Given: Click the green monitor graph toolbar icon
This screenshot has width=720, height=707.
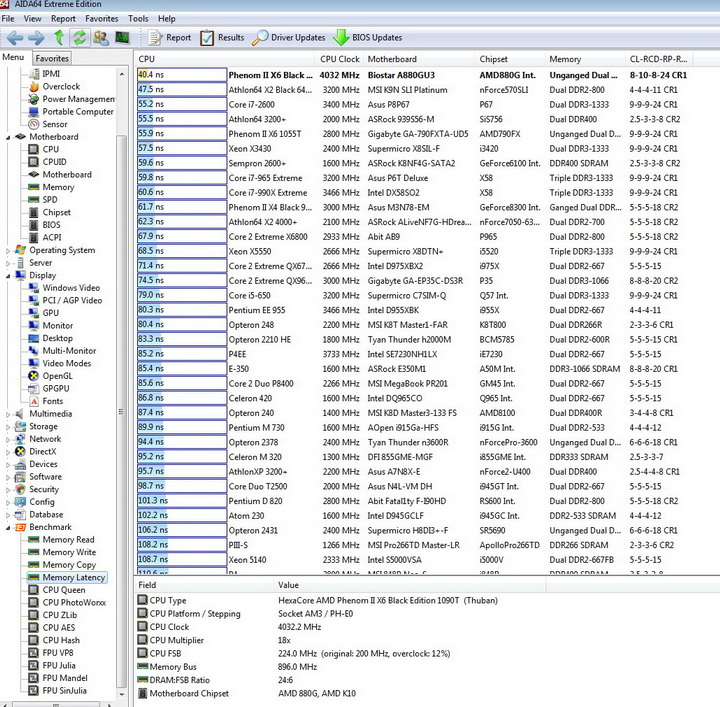Looking at the screenshot, I should coord(122,37).
